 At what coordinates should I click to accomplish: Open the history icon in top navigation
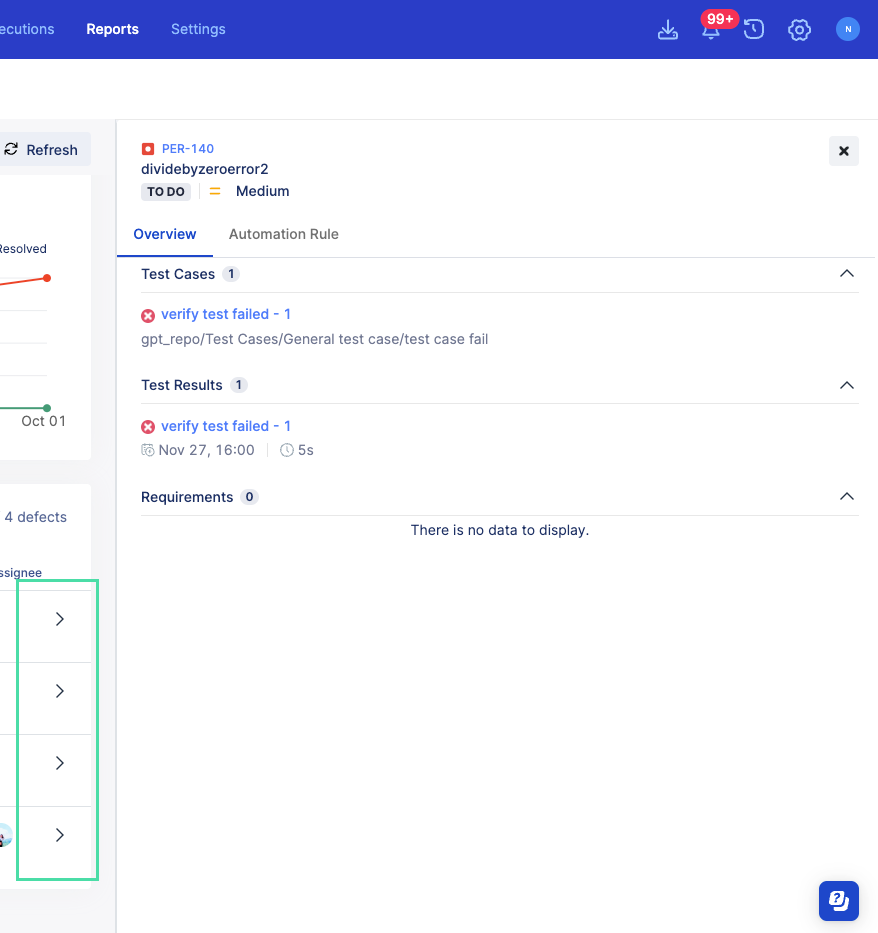click(x=753, y=29)
